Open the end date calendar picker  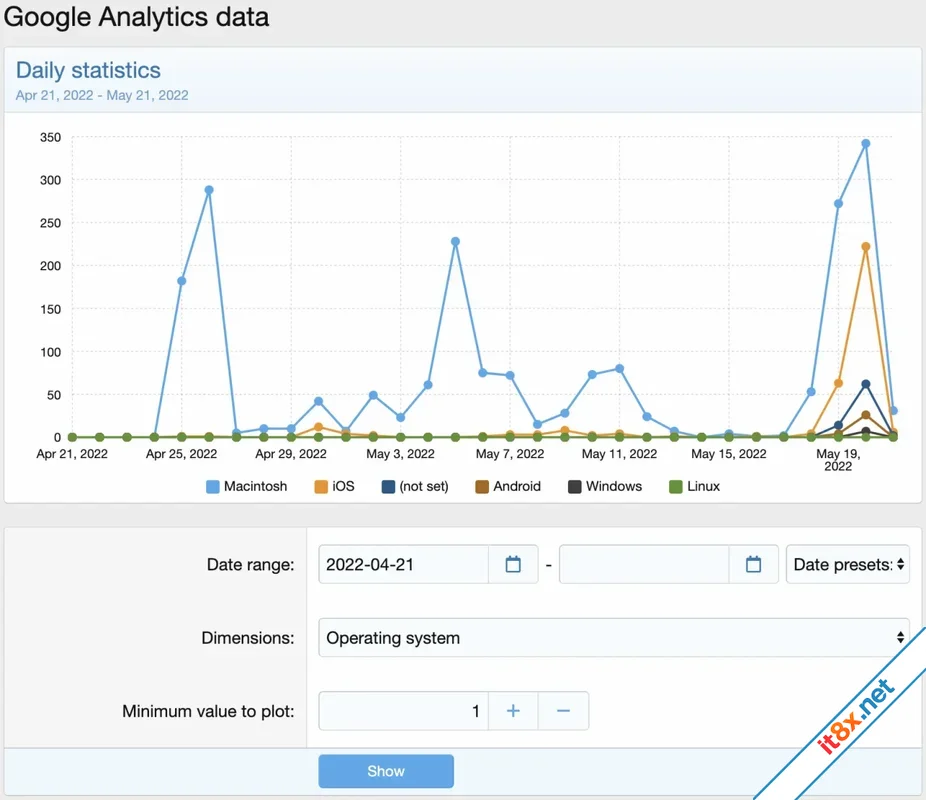click(754, 564)
